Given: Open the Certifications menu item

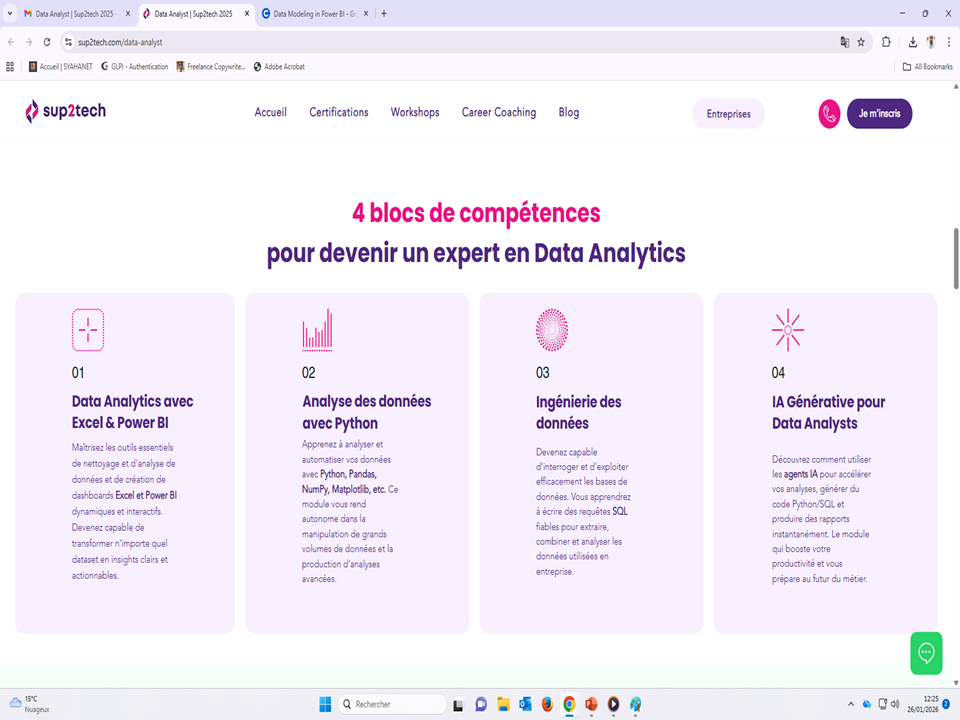Looking at the screenshot, I should (338, 113).
